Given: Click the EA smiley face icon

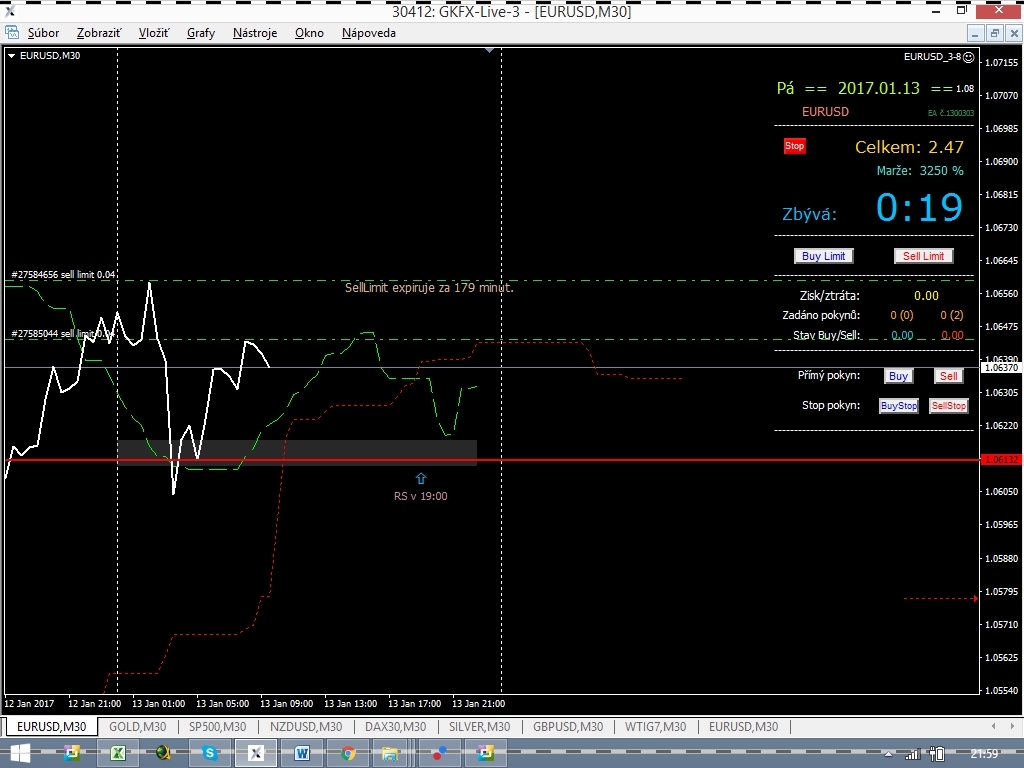Looking at the screenshot, I should 969,57.
